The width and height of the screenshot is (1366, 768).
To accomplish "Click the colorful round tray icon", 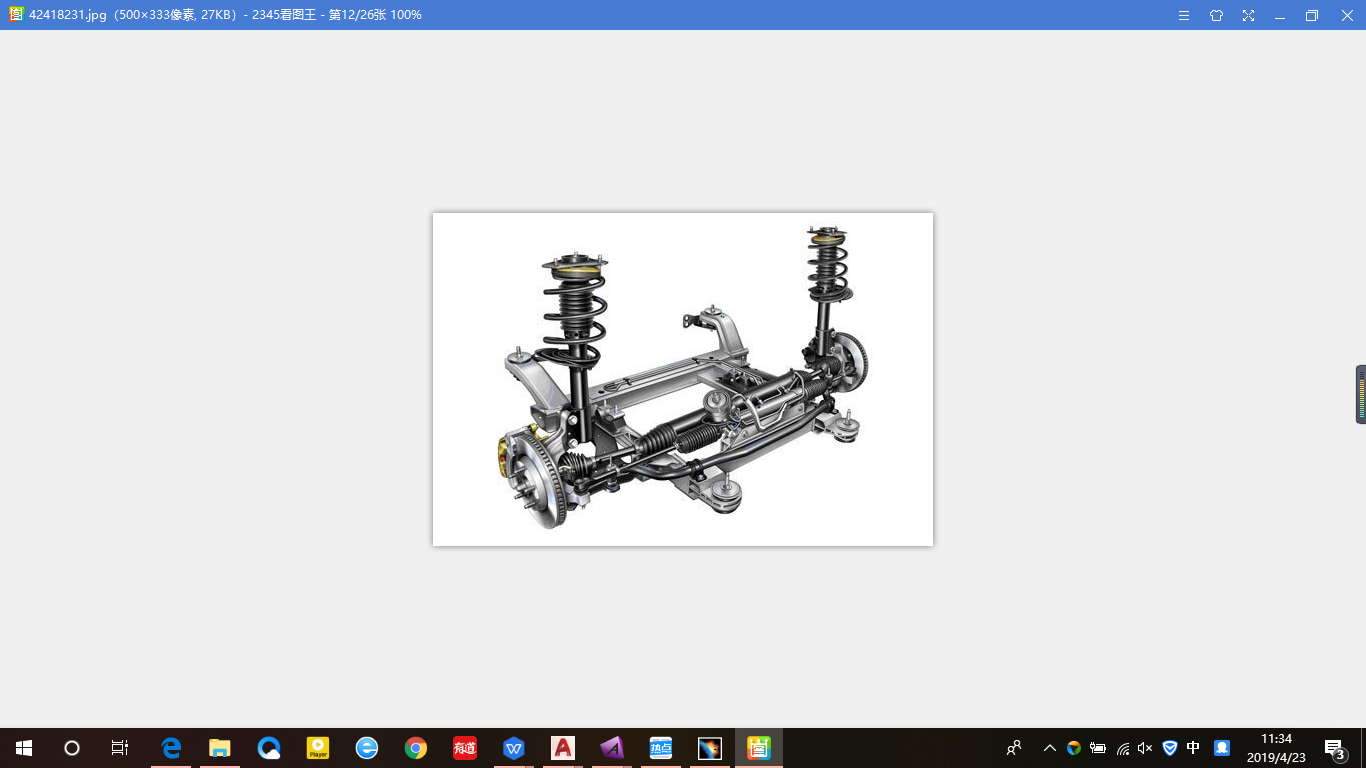I will [x=1074, y=748].
